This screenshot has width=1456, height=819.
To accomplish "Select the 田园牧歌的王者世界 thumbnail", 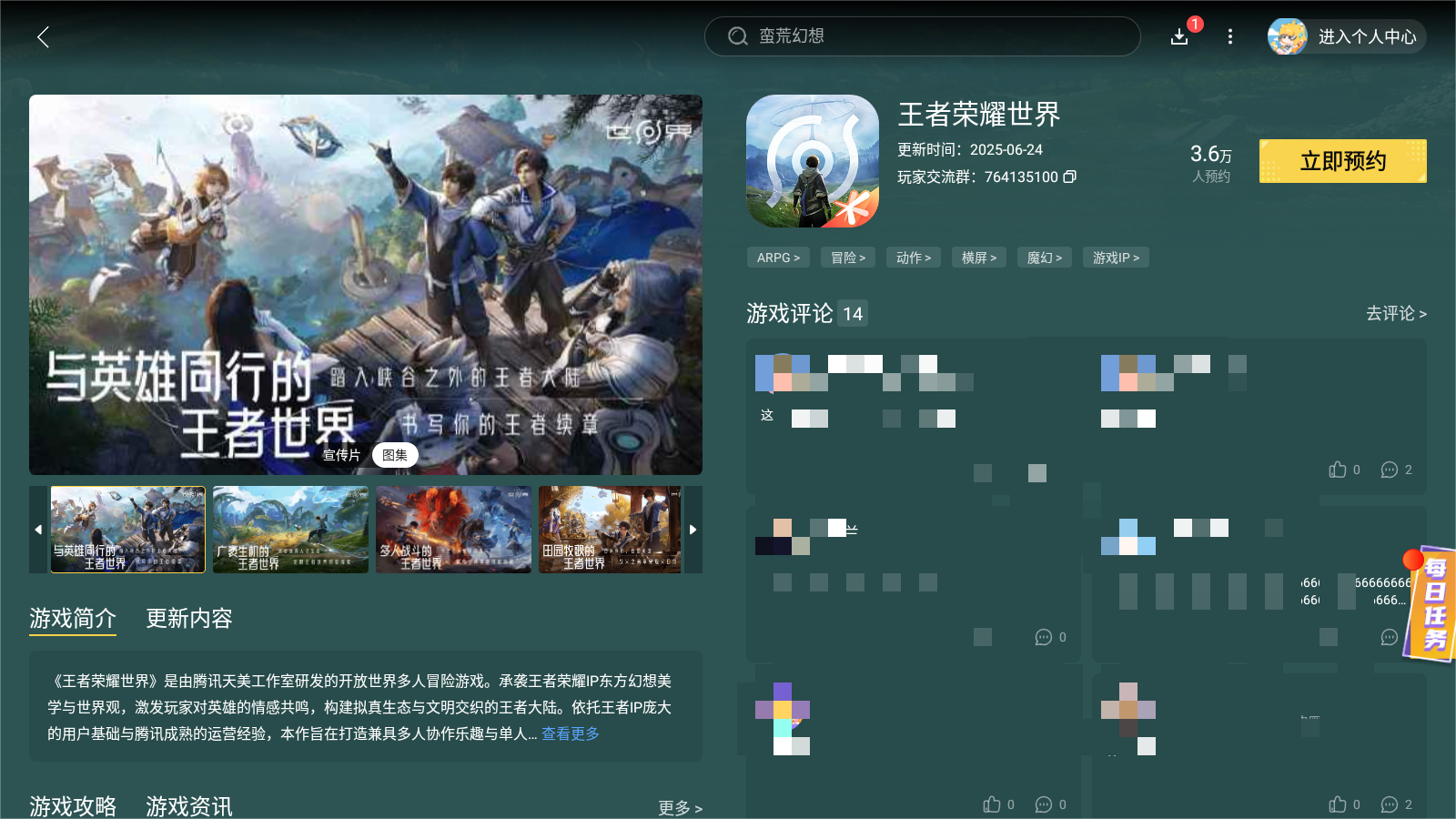I will tap(610, 529).
